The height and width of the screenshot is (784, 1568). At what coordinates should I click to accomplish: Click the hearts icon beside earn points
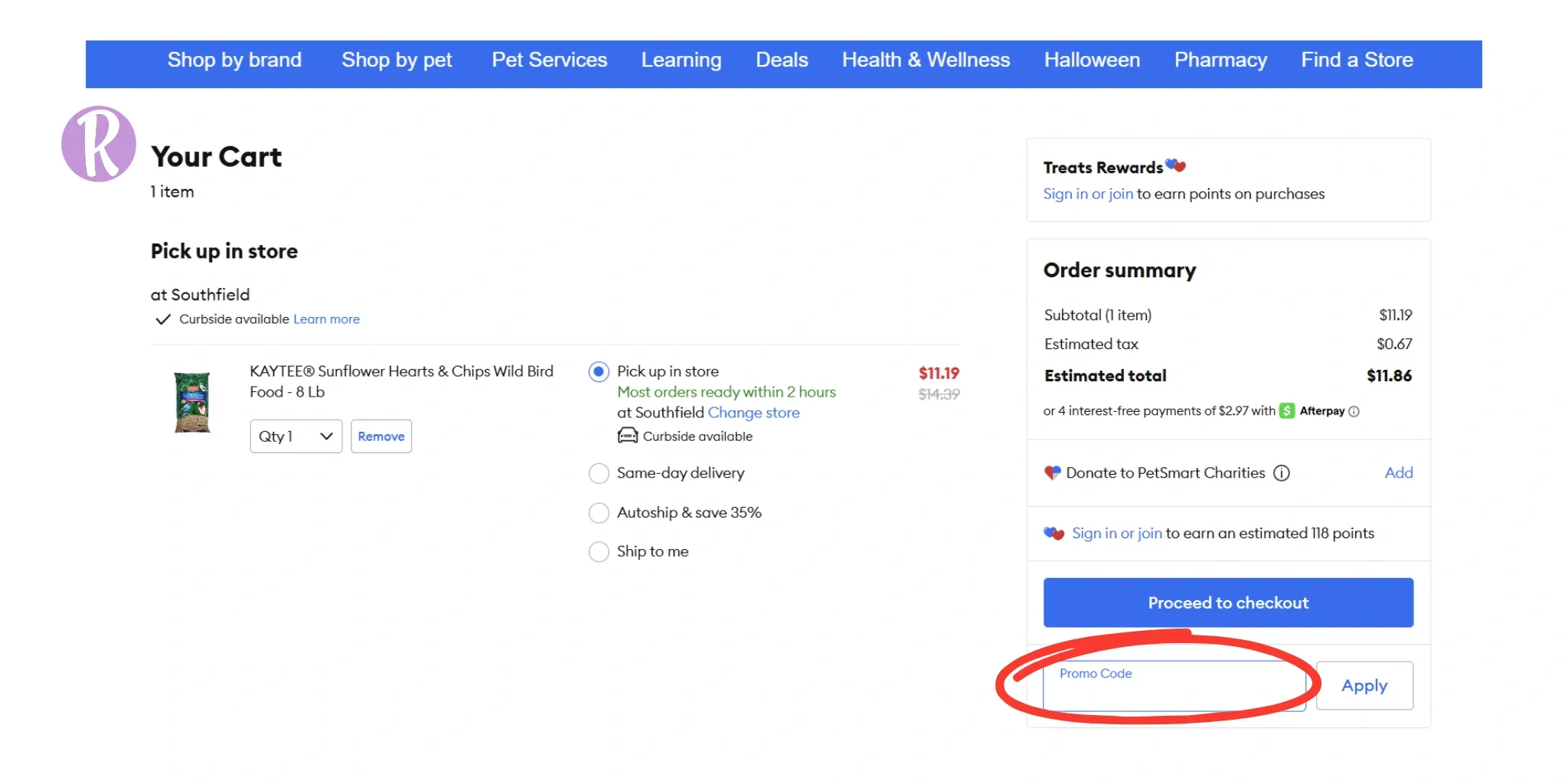1054,533
